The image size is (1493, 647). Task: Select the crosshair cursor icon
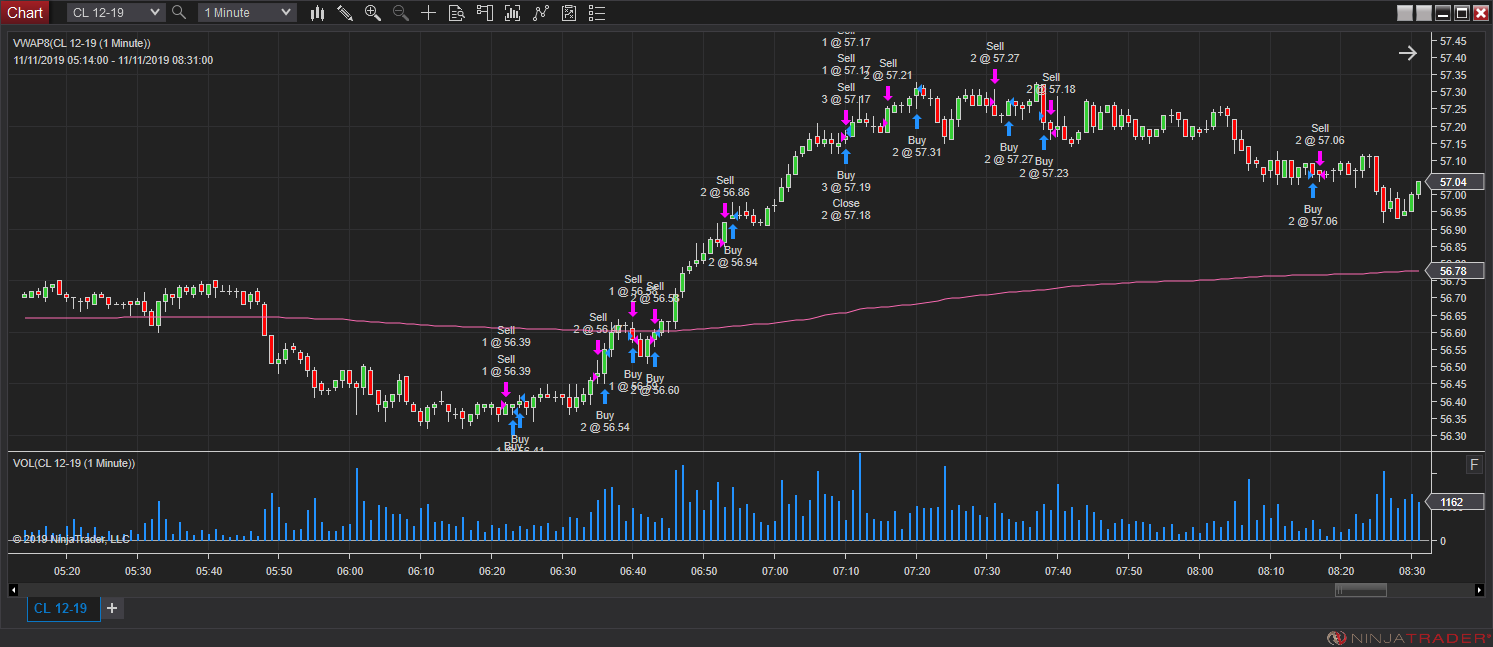[x=428, y=13]
